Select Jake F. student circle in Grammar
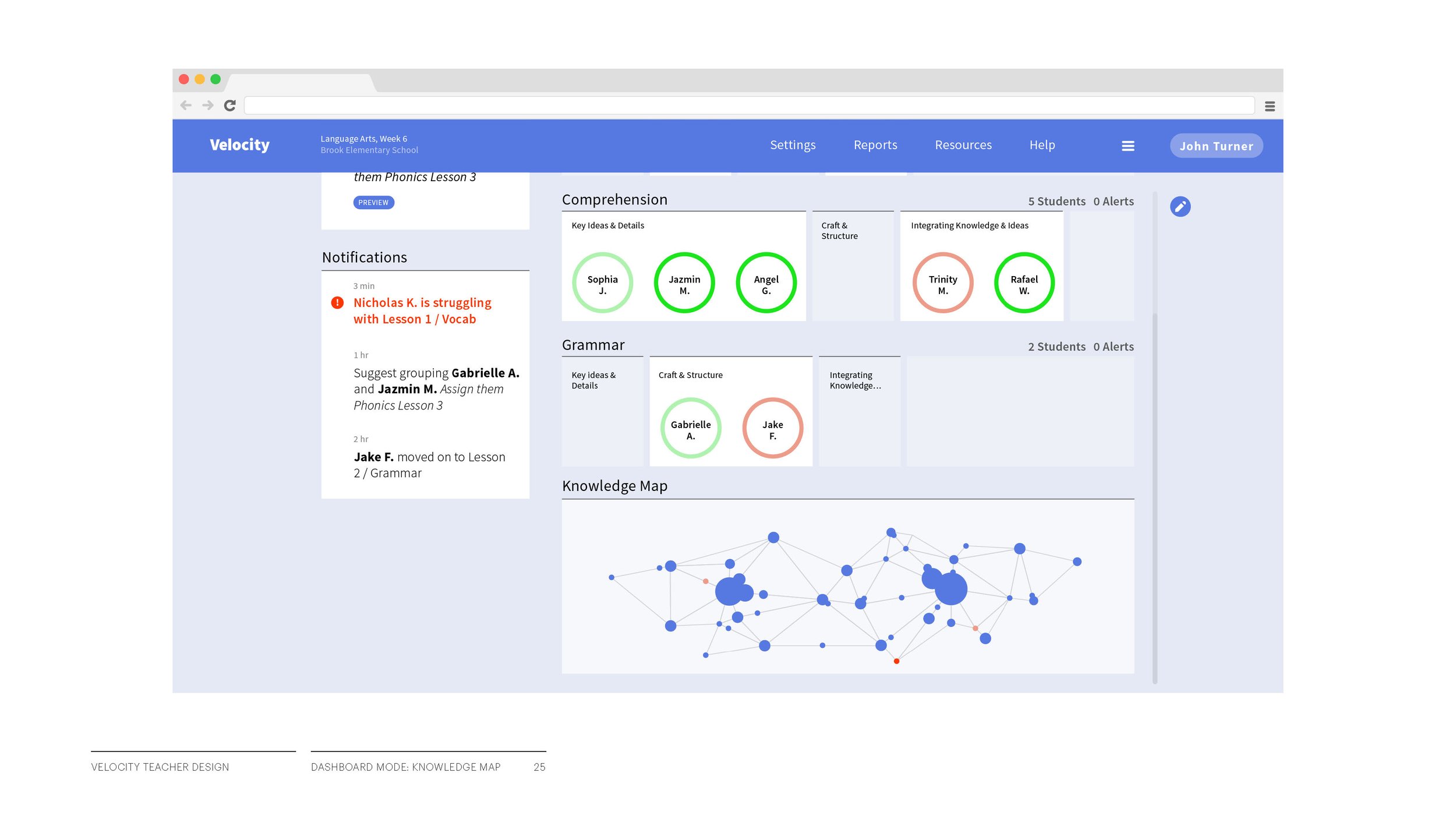Screen dimensions: 1456x819 [772, 428]
